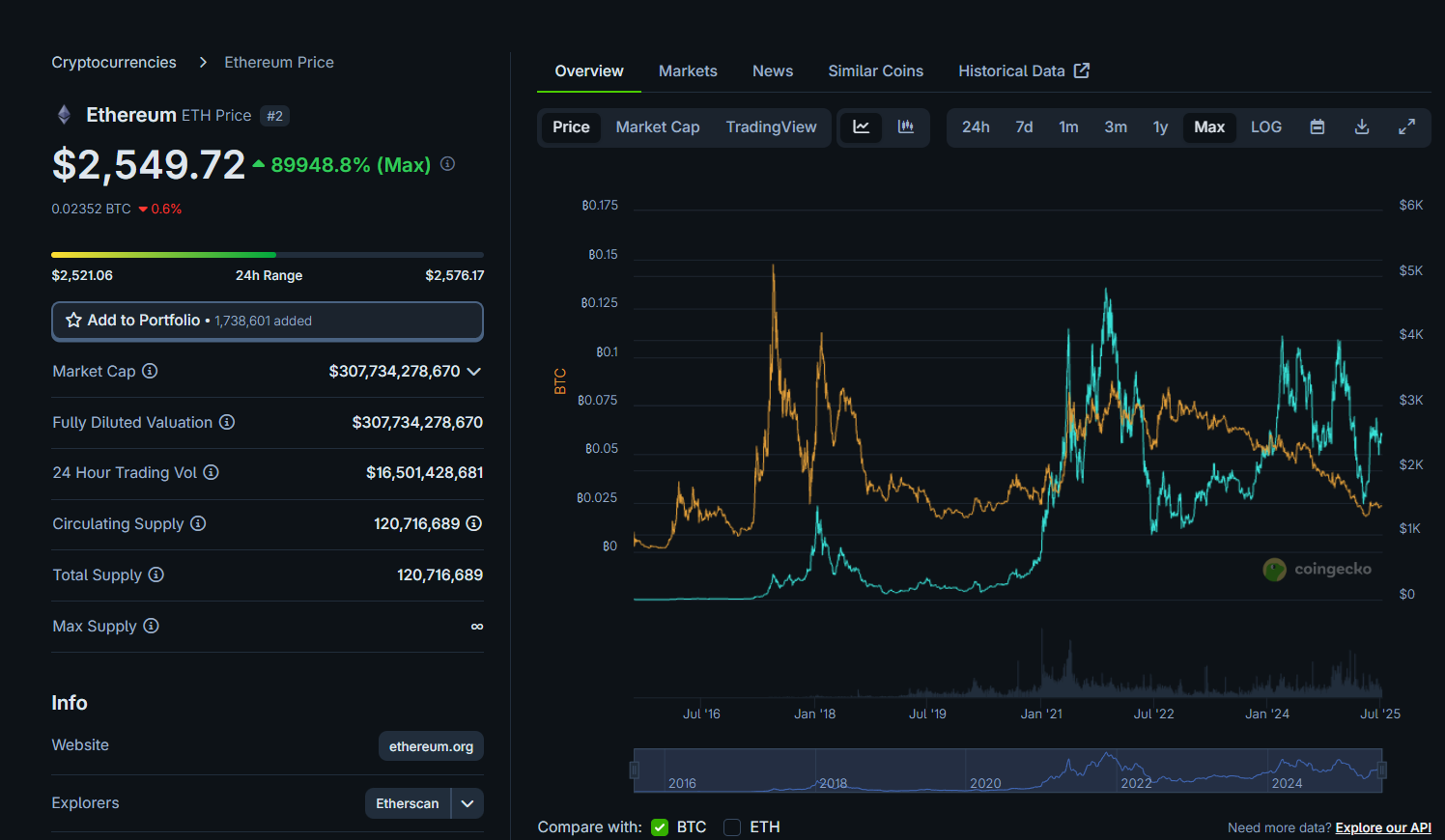Click the mini chart navigator area
The width and height of the screenshot is (1445, 840).
(x=1008, y=770)
